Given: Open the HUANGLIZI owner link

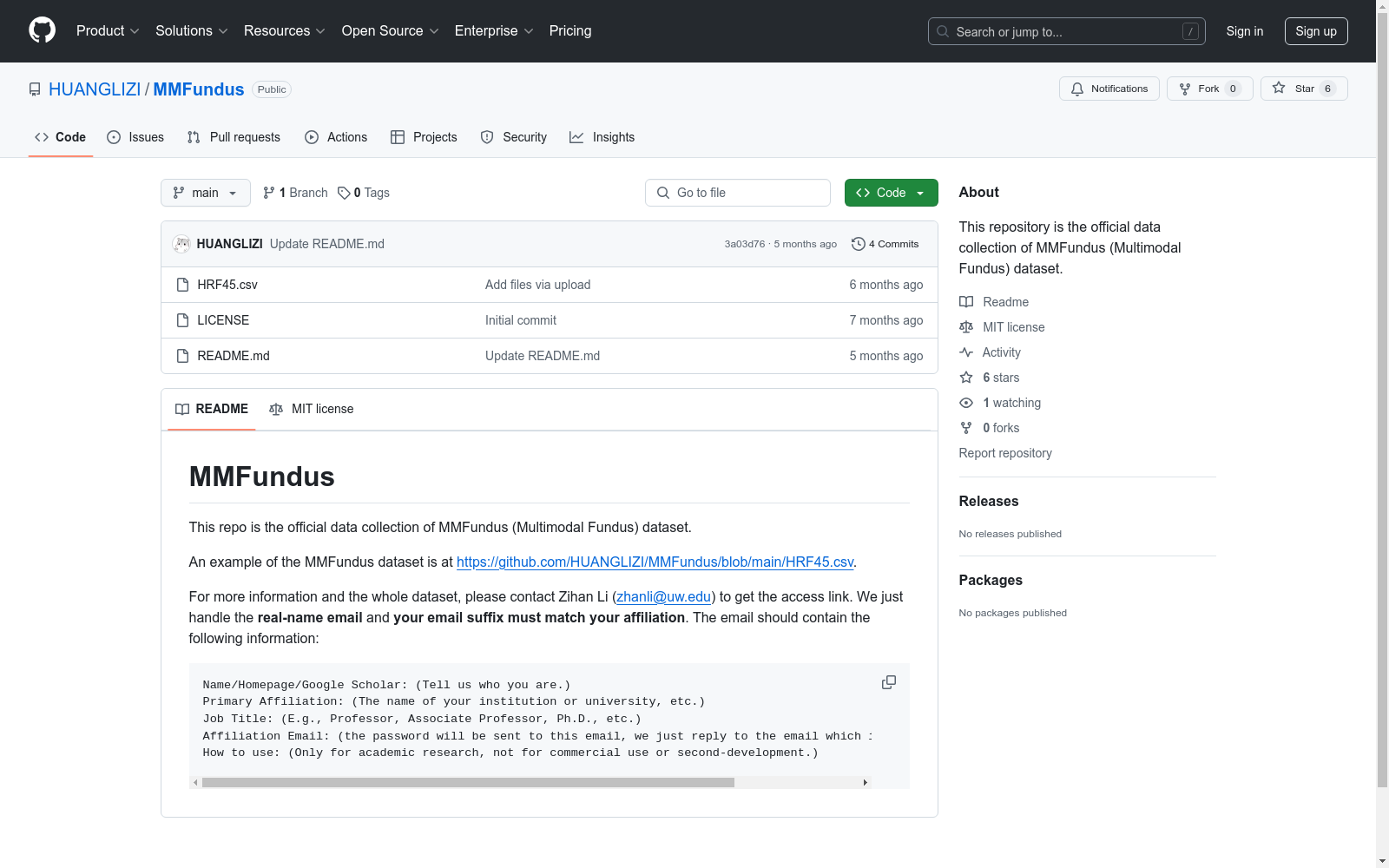Looking at the screenshot, I should 95,89.
